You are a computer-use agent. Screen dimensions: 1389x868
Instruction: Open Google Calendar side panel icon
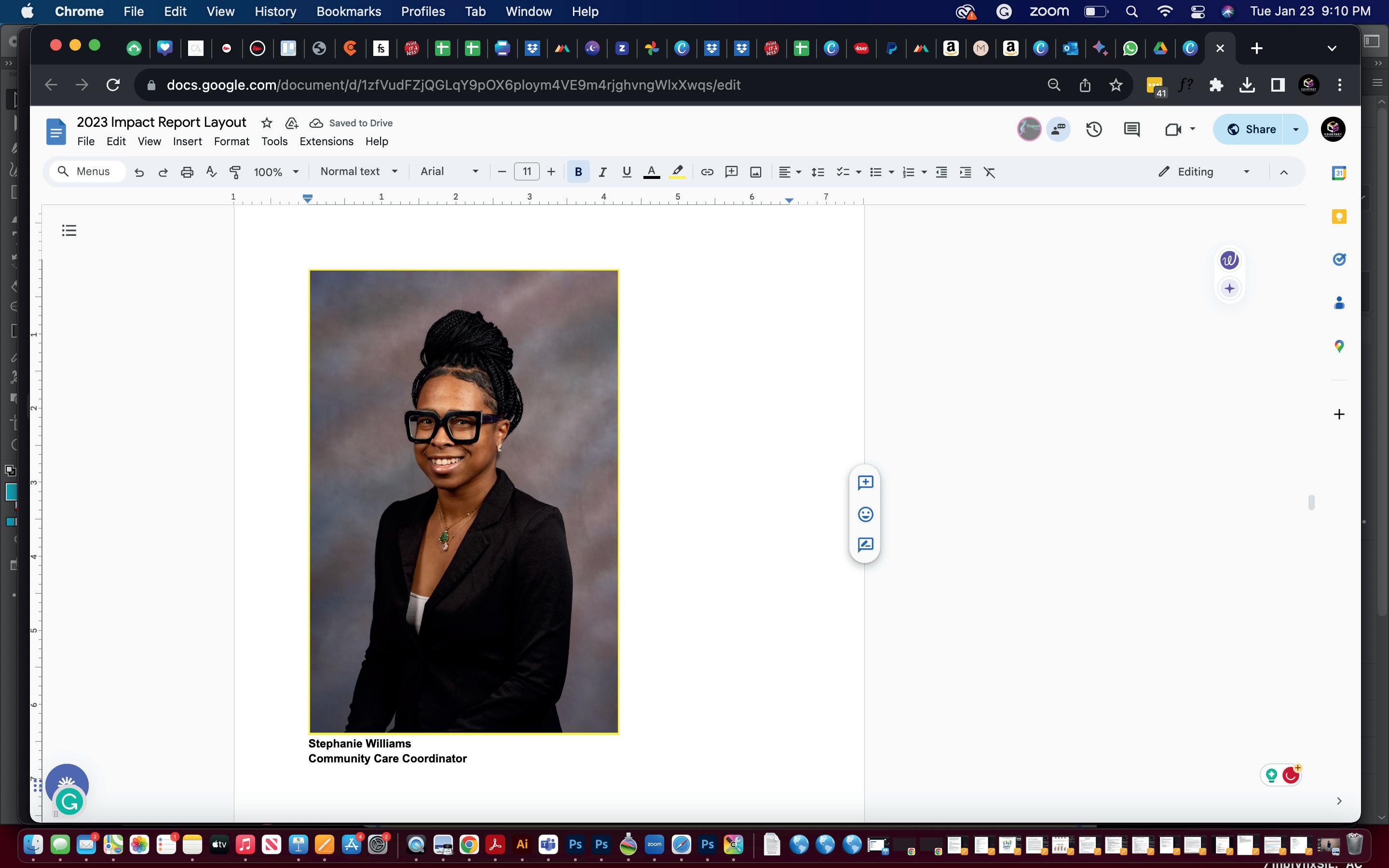[x=1338, y=173]
